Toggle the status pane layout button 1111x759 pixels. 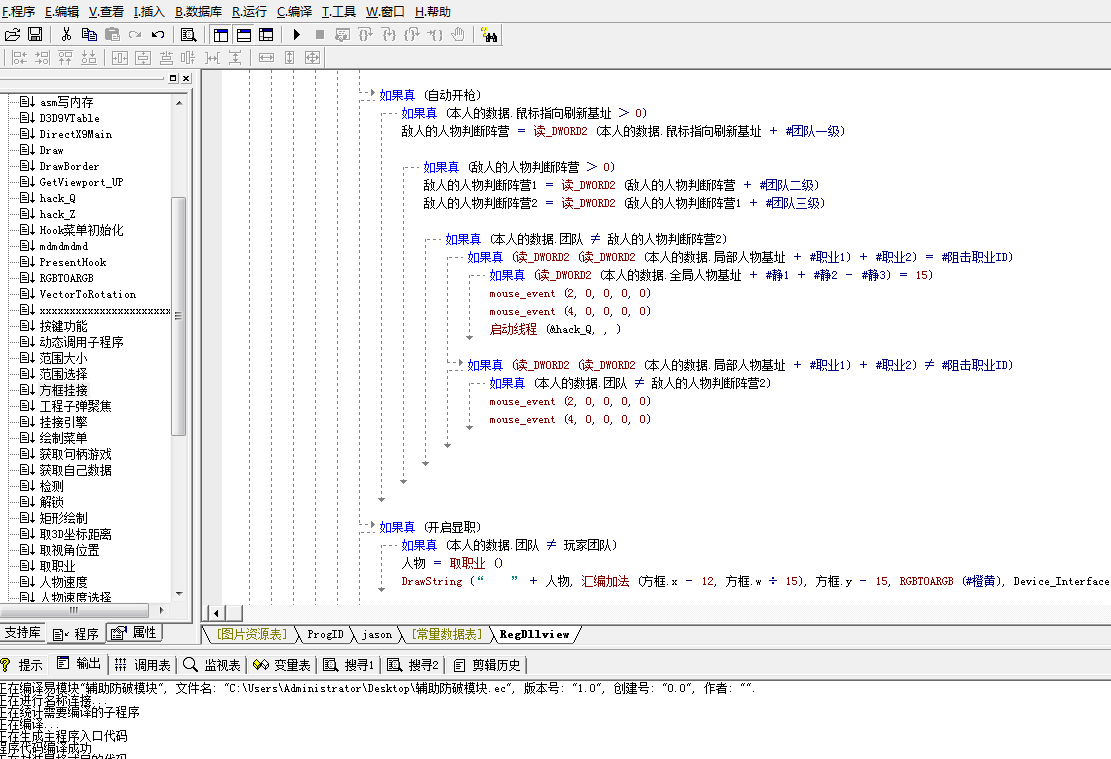244,34
